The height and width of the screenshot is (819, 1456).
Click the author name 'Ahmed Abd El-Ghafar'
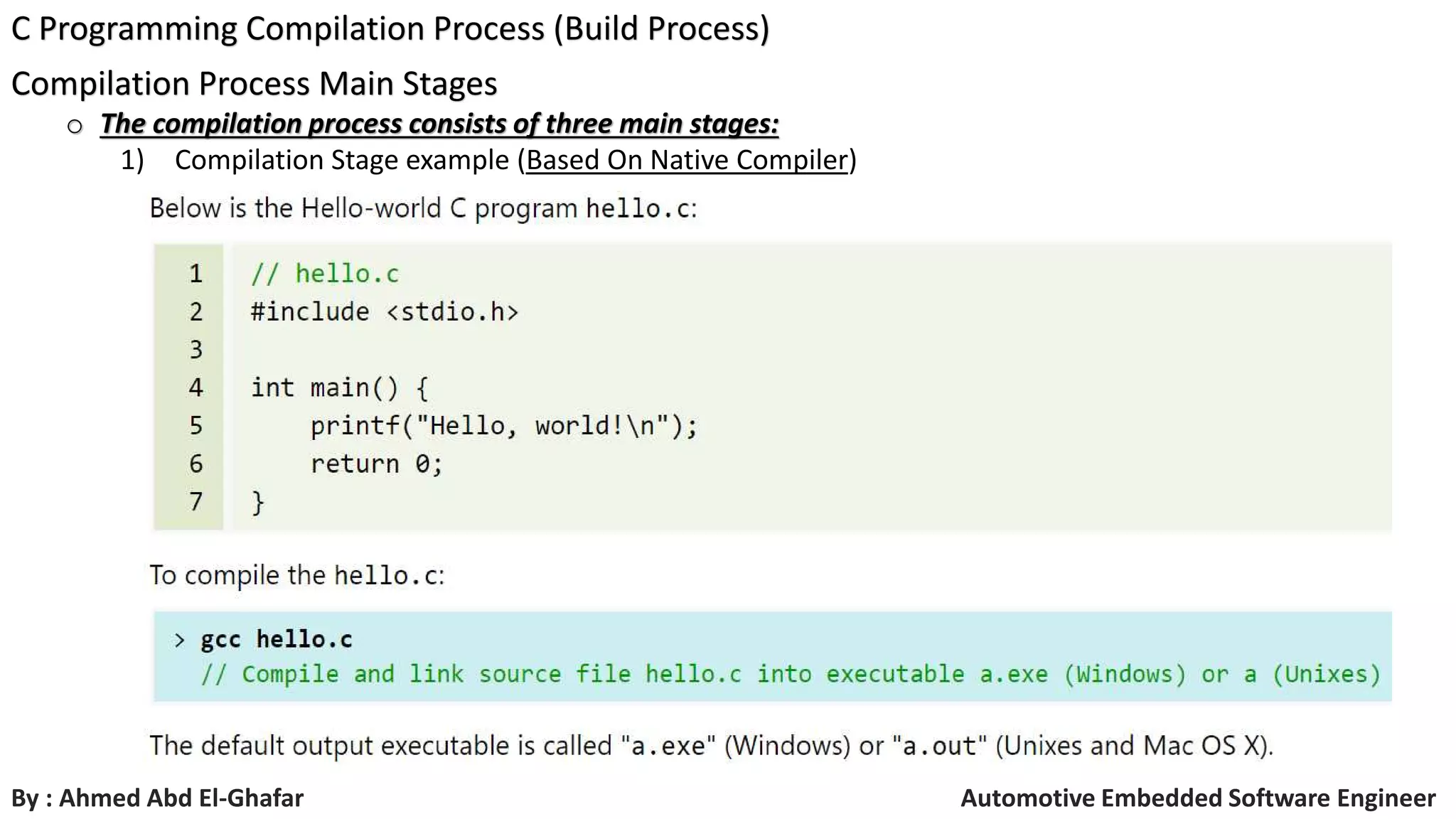click(181, 798)
